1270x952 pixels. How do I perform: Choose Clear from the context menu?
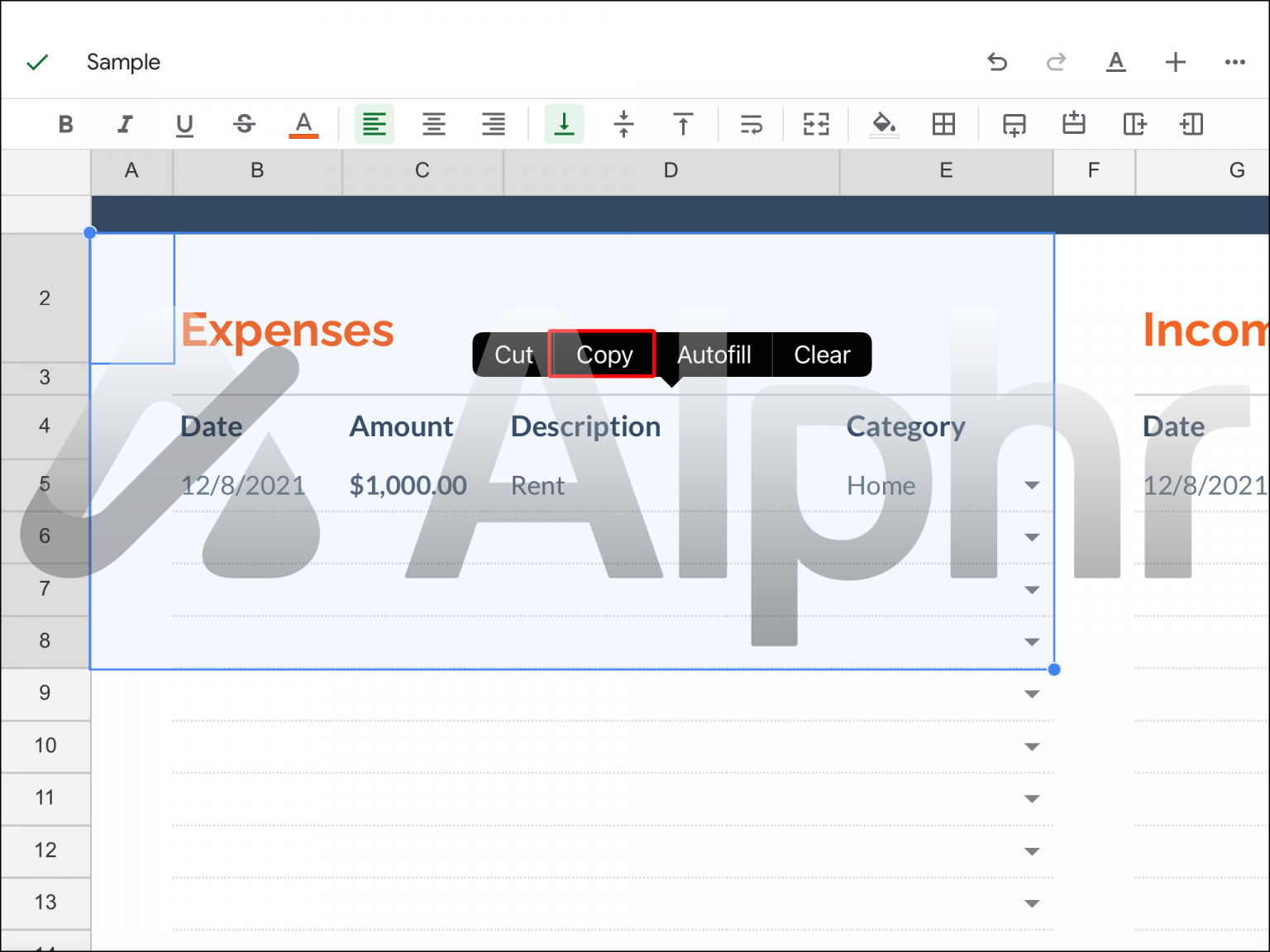point(821,354)
